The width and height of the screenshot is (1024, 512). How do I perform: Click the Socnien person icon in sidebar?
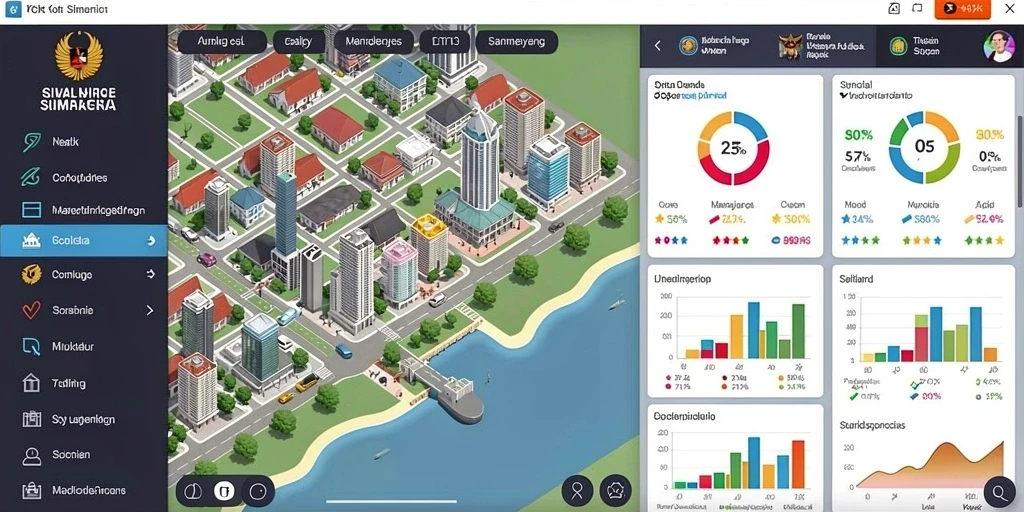31,455
